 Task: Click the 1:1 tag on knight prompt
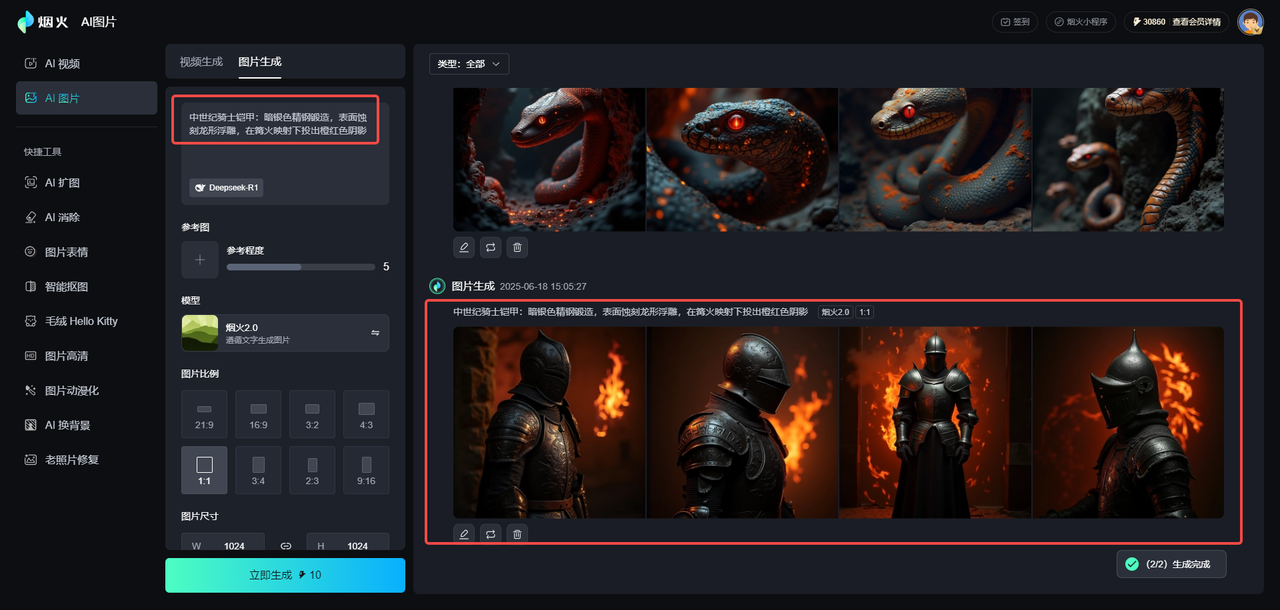(865, 312)
